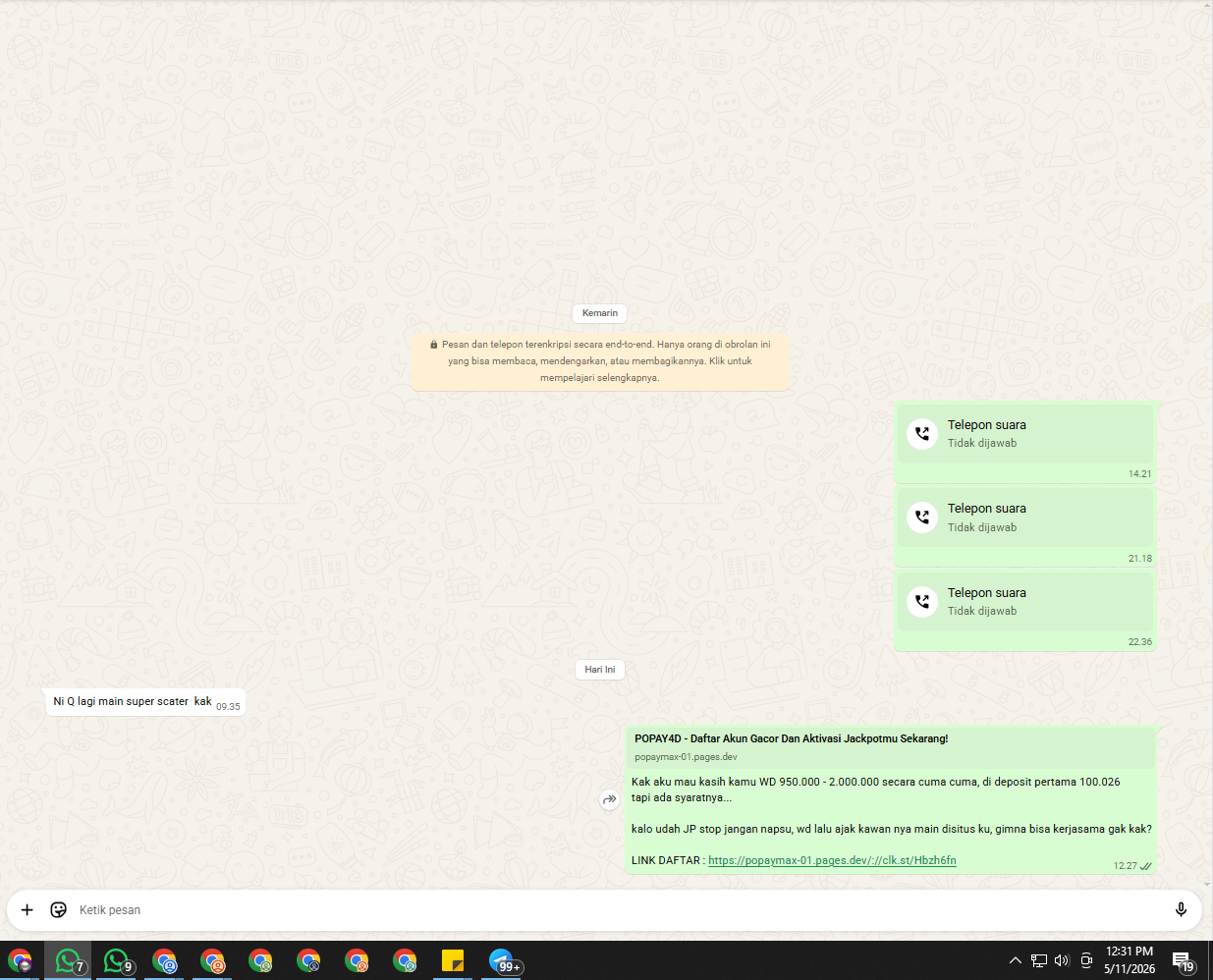This screenshot has height=980, width=1213.
Task: Switch to WhatsApp taskbar icon with badge 9
Action: click(x=117, y=960)
